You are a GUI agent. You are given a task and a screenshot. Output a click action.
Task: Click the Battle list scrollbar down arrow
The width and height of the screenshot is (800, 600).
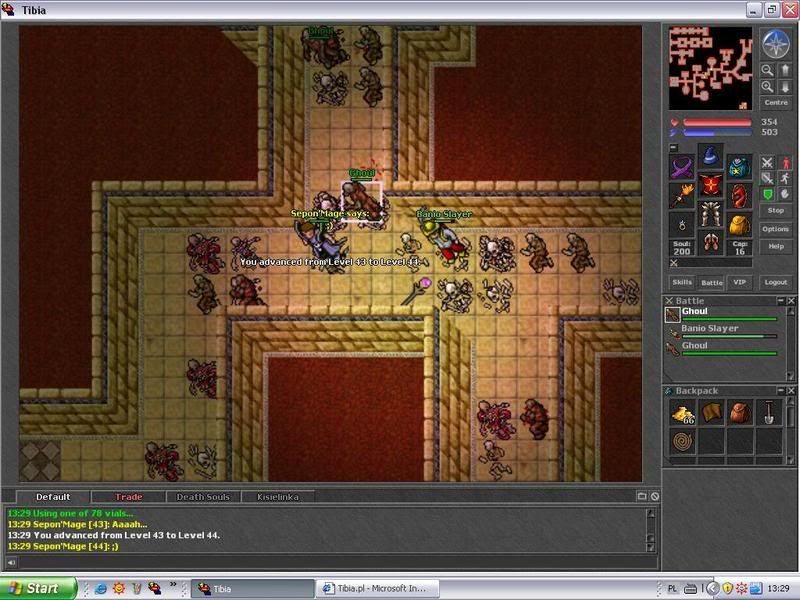(x=791, y=377)
